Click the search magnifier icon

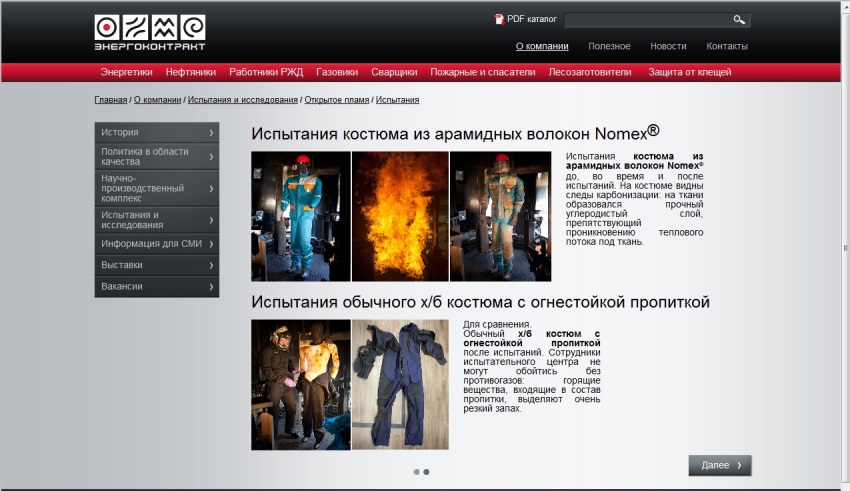pyautogui.click(x=739, y=20)
